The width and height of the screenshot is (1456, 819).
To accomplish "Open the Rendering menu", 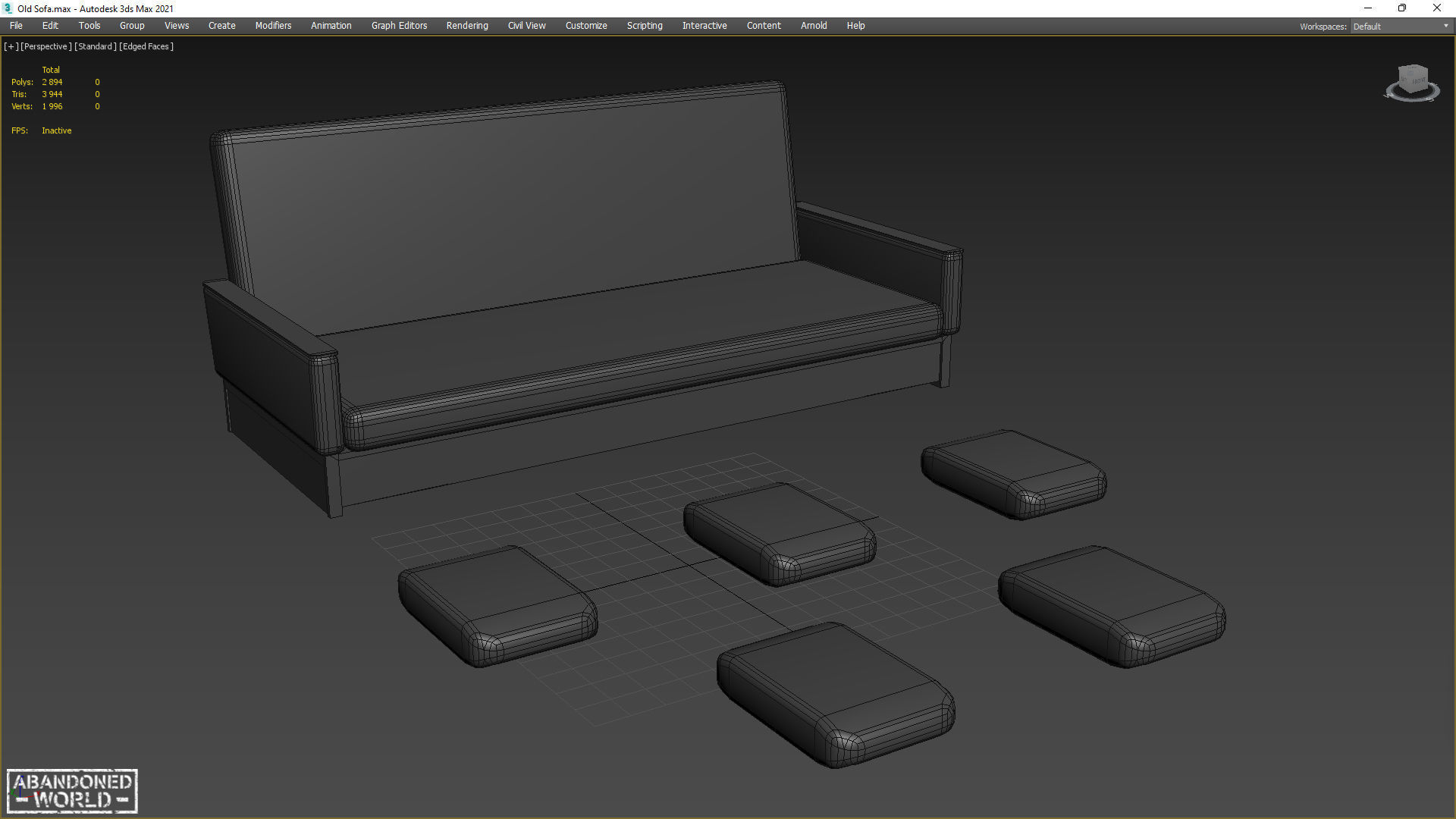I will 467,26.
